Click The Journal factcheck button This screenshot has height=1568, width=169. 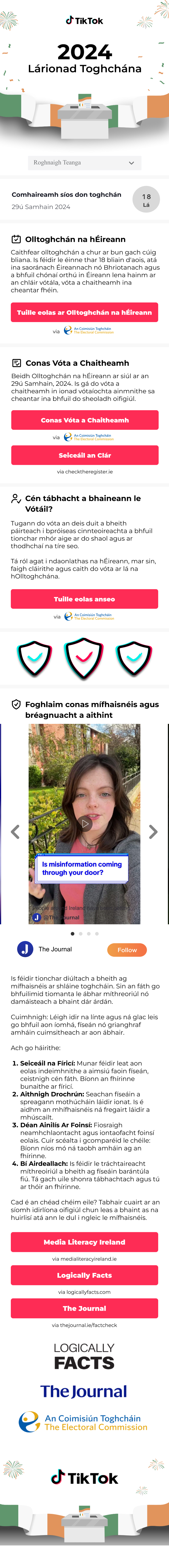coord(84,1291)
